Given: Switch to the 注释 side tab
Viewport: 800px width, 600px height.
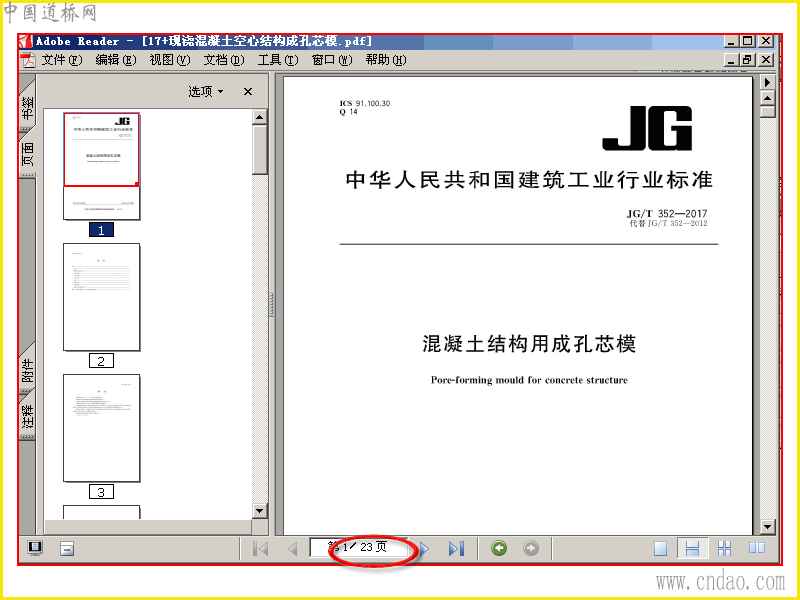Looking at the screenshot, I should (28, 416).
